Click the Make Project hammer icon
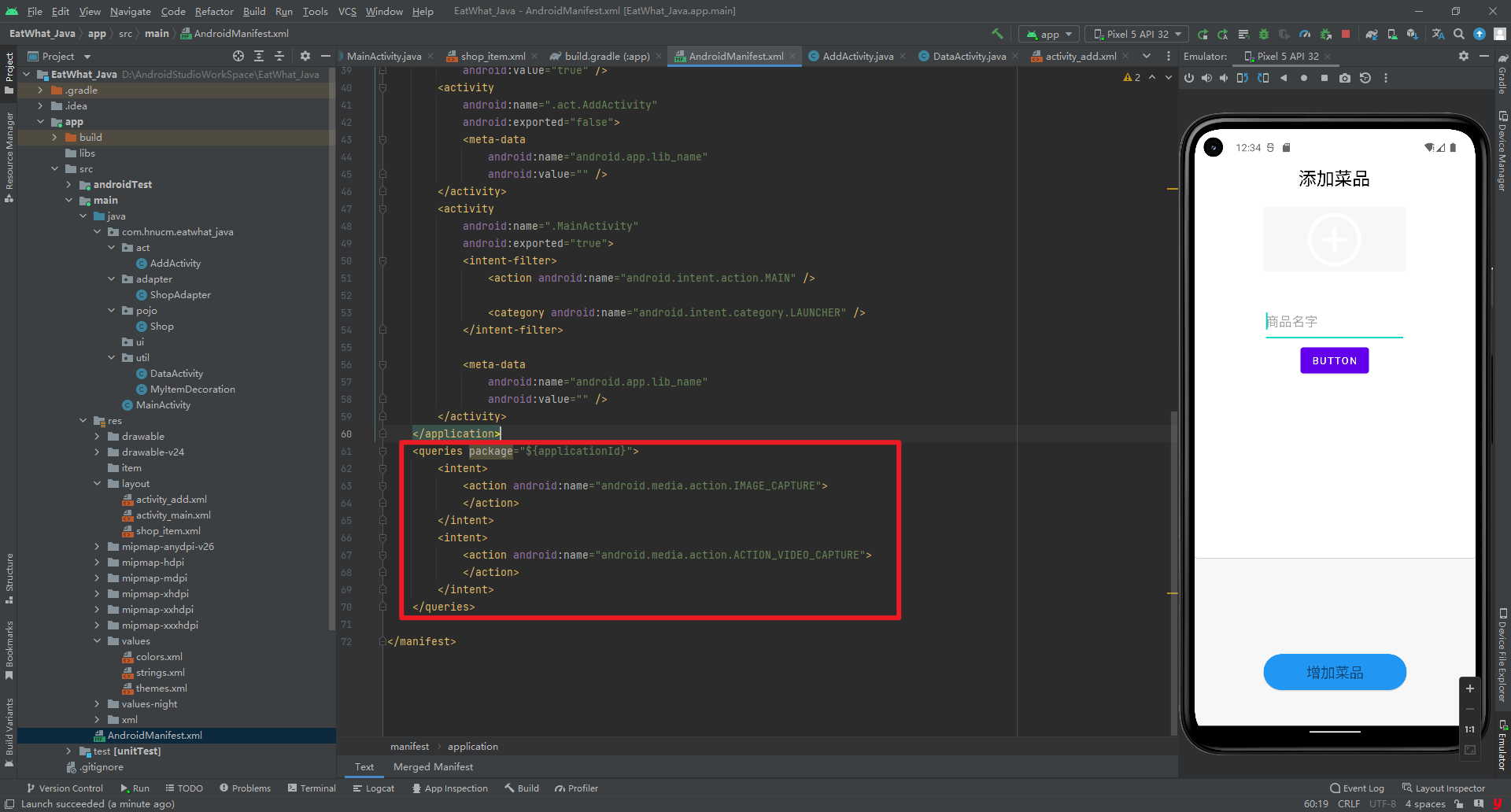This screenshot has width=1511, height=812. tap(997, 34)
